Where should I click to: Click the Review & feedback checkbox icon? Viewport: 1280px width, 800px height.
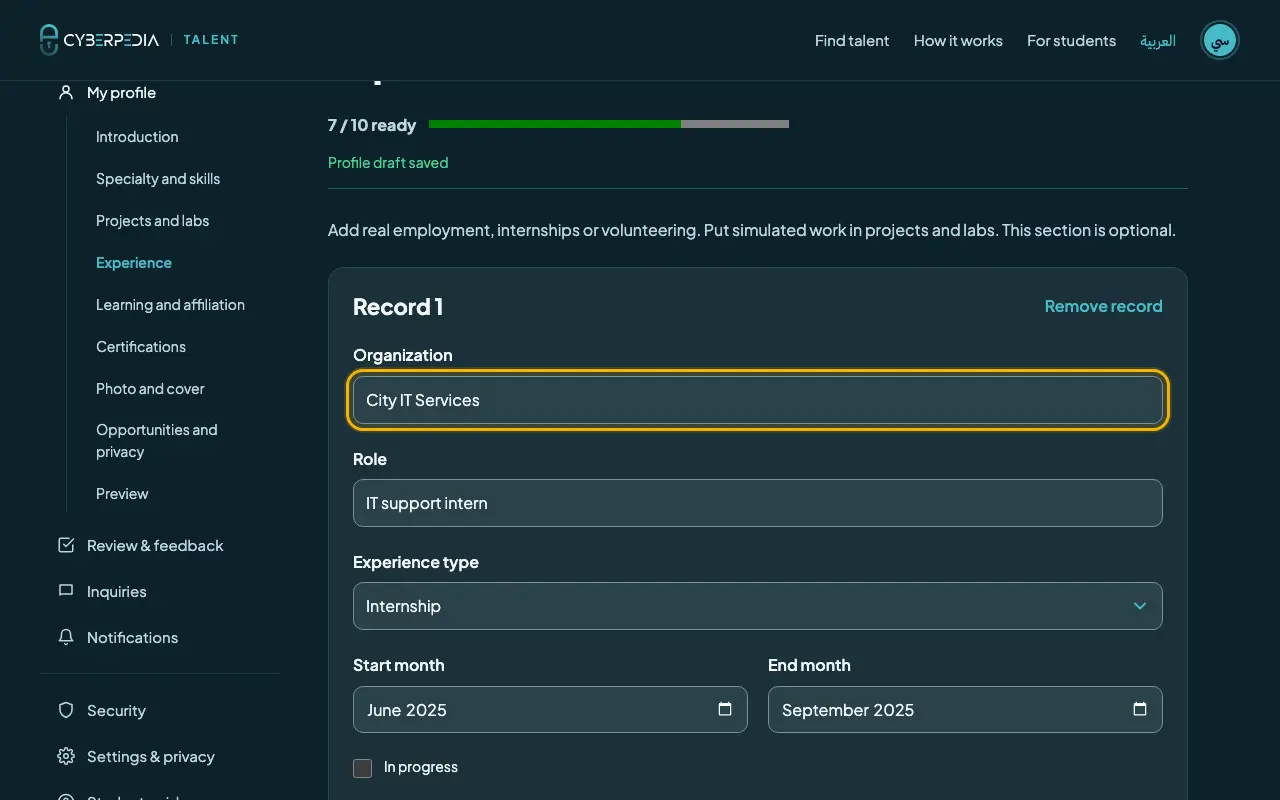(x=66, y=545)
